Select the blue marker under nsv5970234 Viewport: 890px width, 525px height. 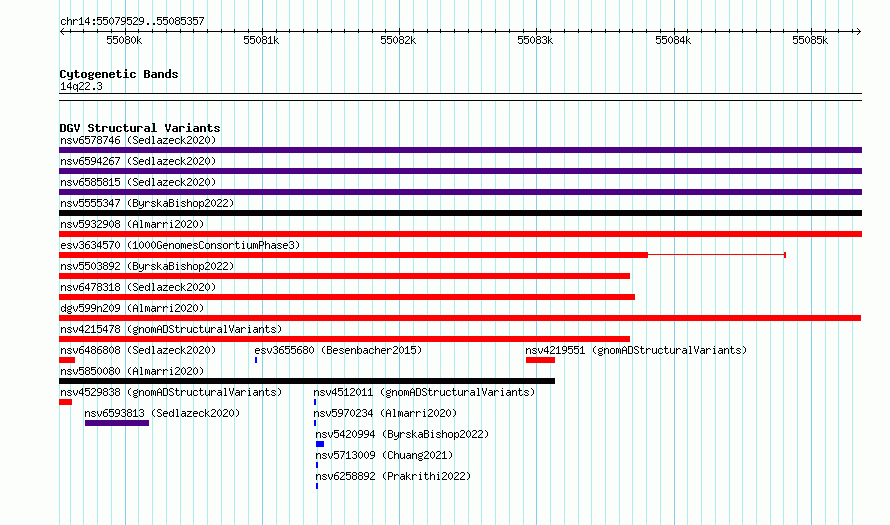(315, 423)
